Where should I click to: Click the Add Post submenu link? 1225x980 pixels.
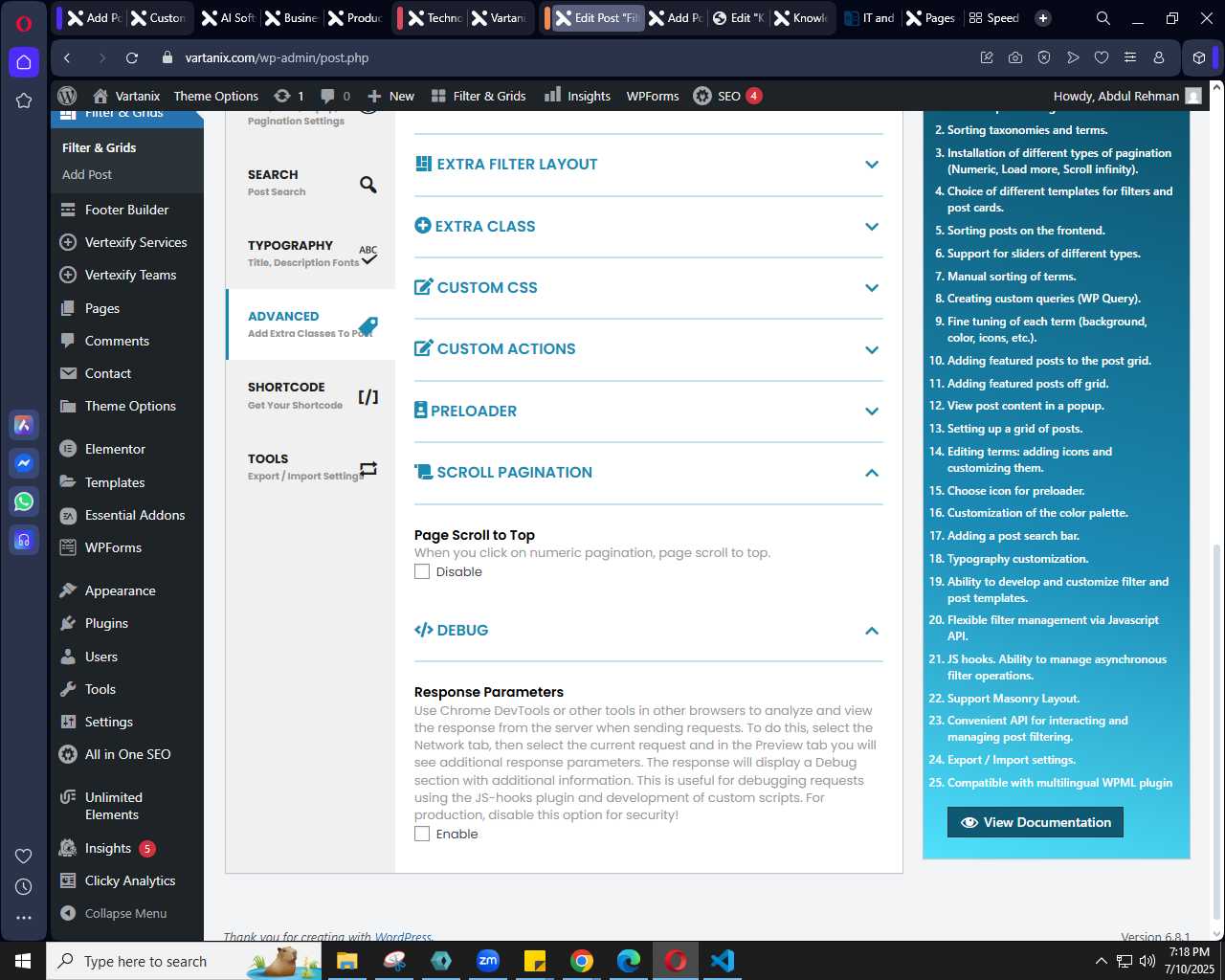click(87, 174)
